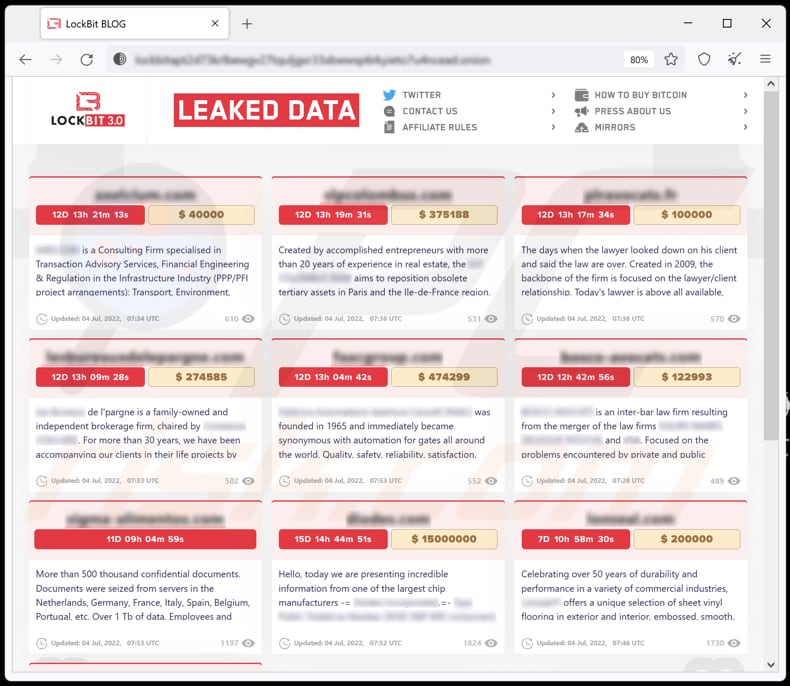Click the clock icon next to Updated 07:36 UTC
Screen dimensions: 790x686
[x=285, y=319]
